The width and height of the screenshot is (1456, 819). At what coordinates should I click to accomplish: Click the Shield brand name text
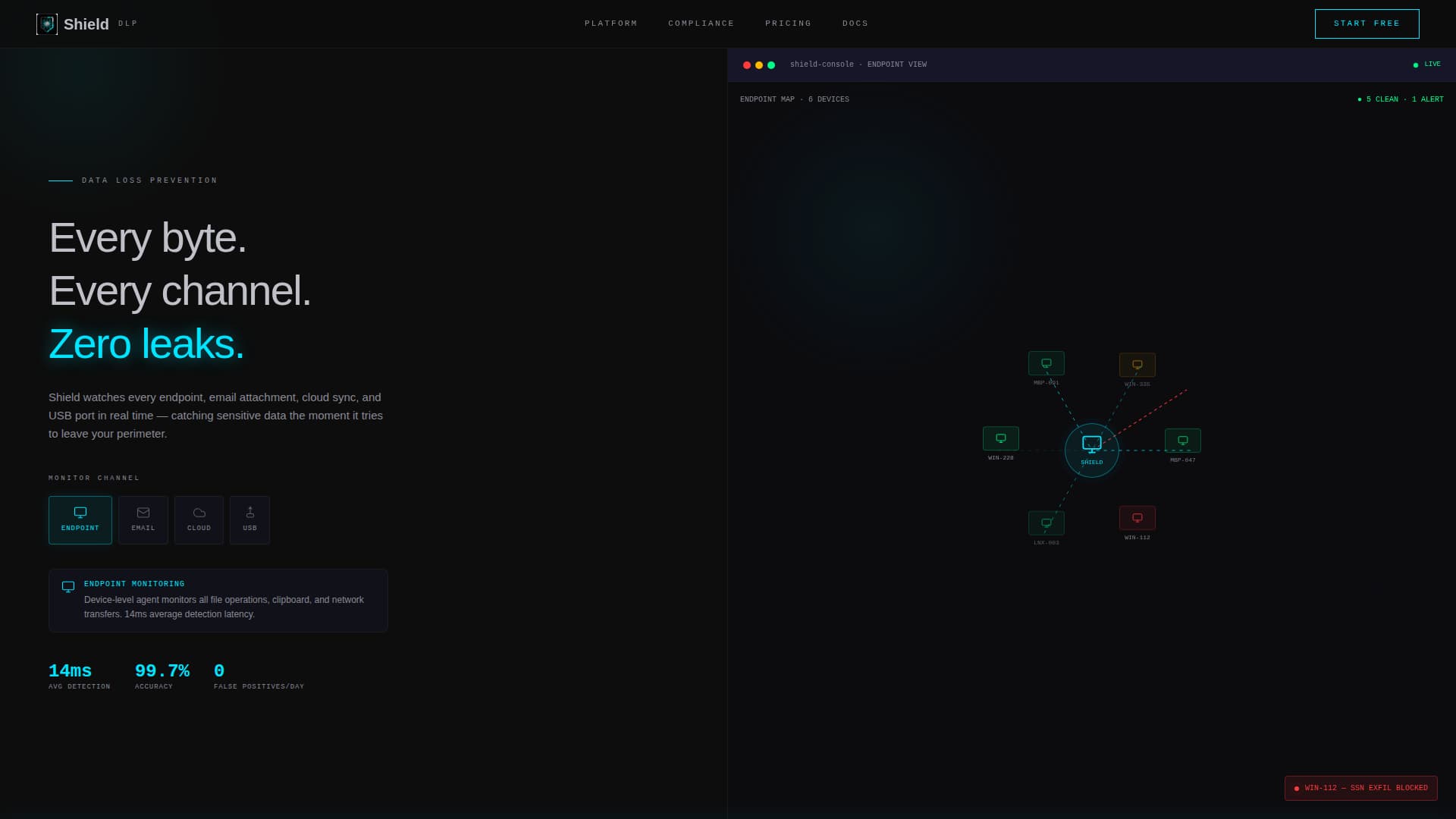click(86, 24)
